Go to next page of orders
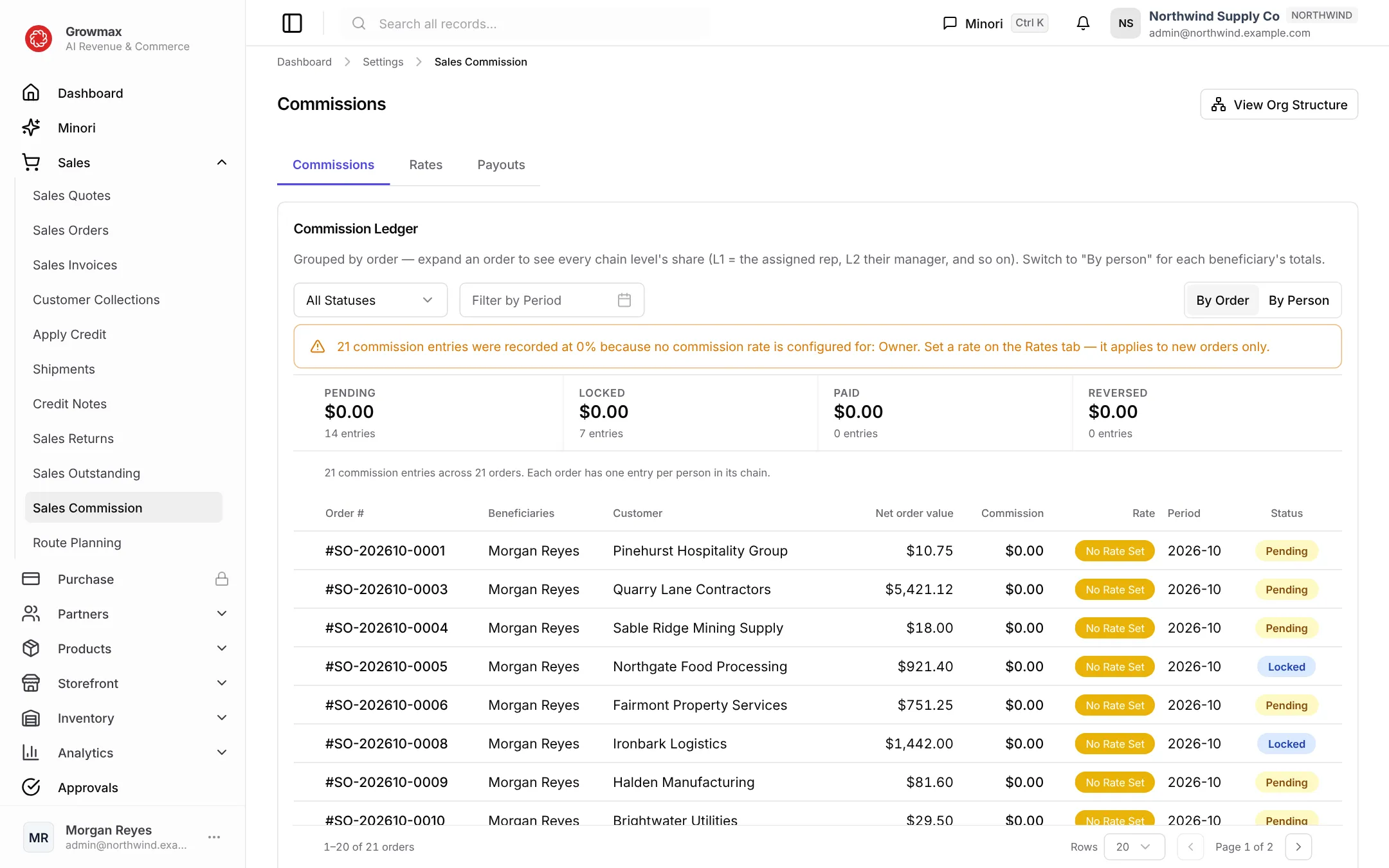 pyautogui.click(x=1298, y=846)
